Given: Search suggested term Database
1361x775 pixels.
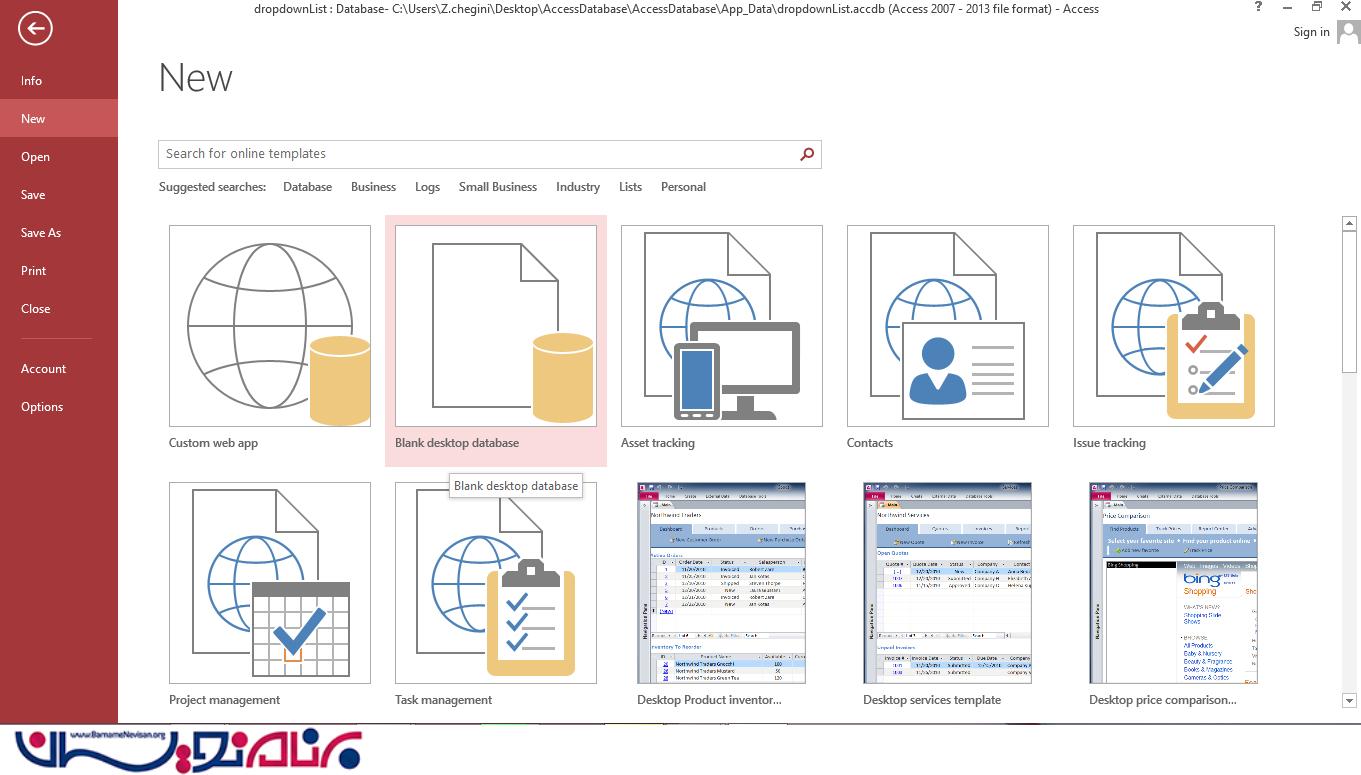Looking at the screenshot, I should coord(307,187).
